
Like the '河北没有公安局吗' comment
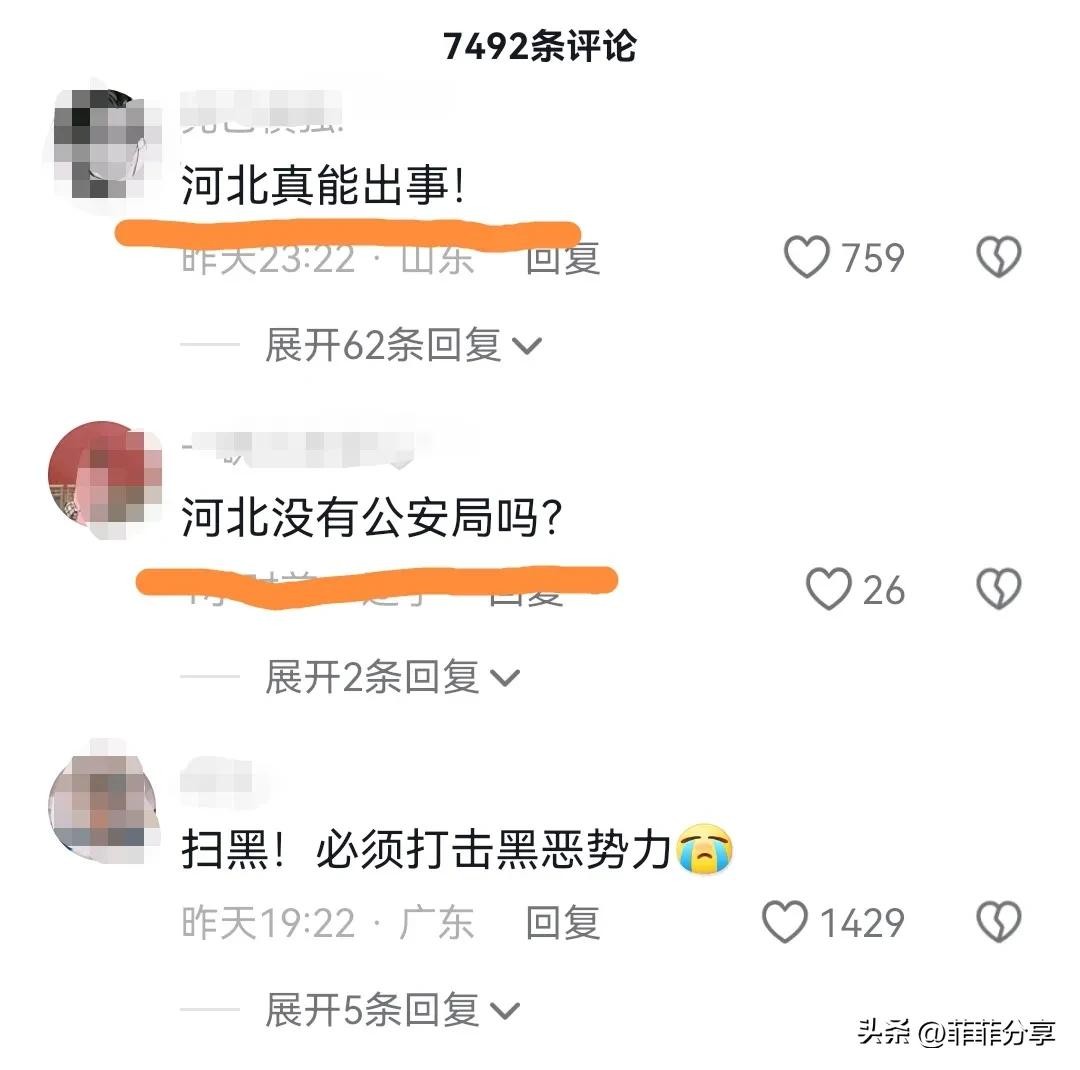point(829,589)
